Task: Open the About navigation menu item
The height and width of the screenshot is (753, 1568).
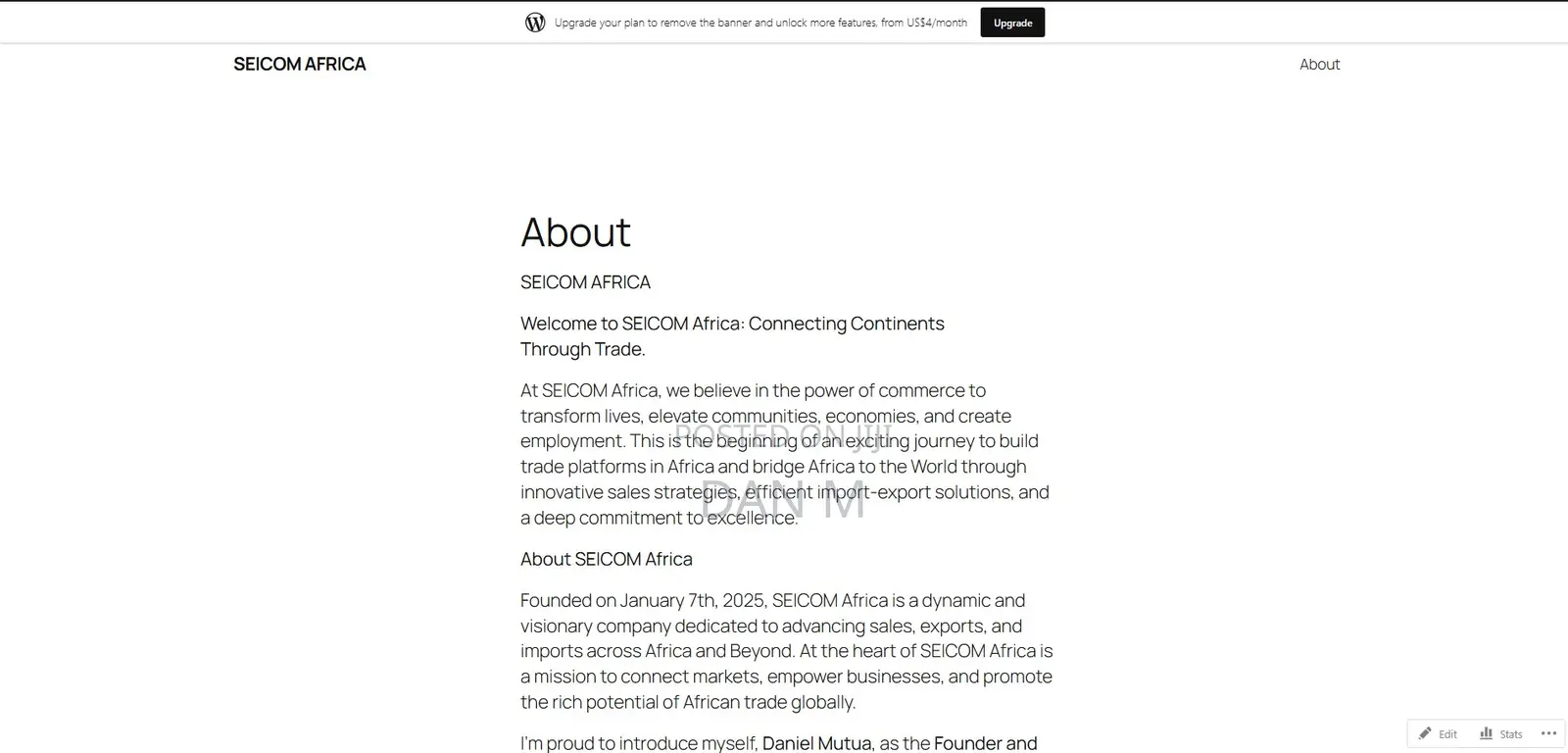Action: [x=1319, y=64]
